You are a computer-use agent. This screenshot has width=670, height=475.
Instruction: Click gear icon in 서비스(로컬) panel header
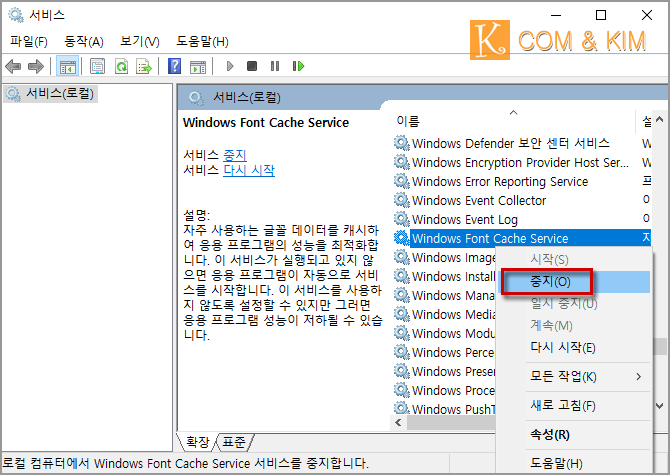(196, 98)
